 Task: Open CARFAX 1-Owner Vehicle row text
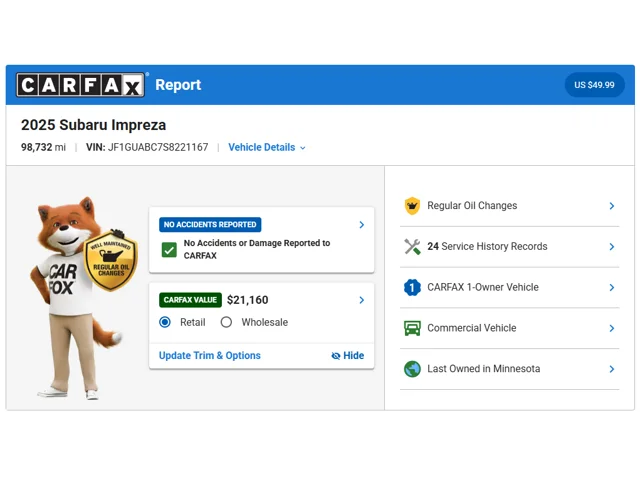(x=483, y=287)
